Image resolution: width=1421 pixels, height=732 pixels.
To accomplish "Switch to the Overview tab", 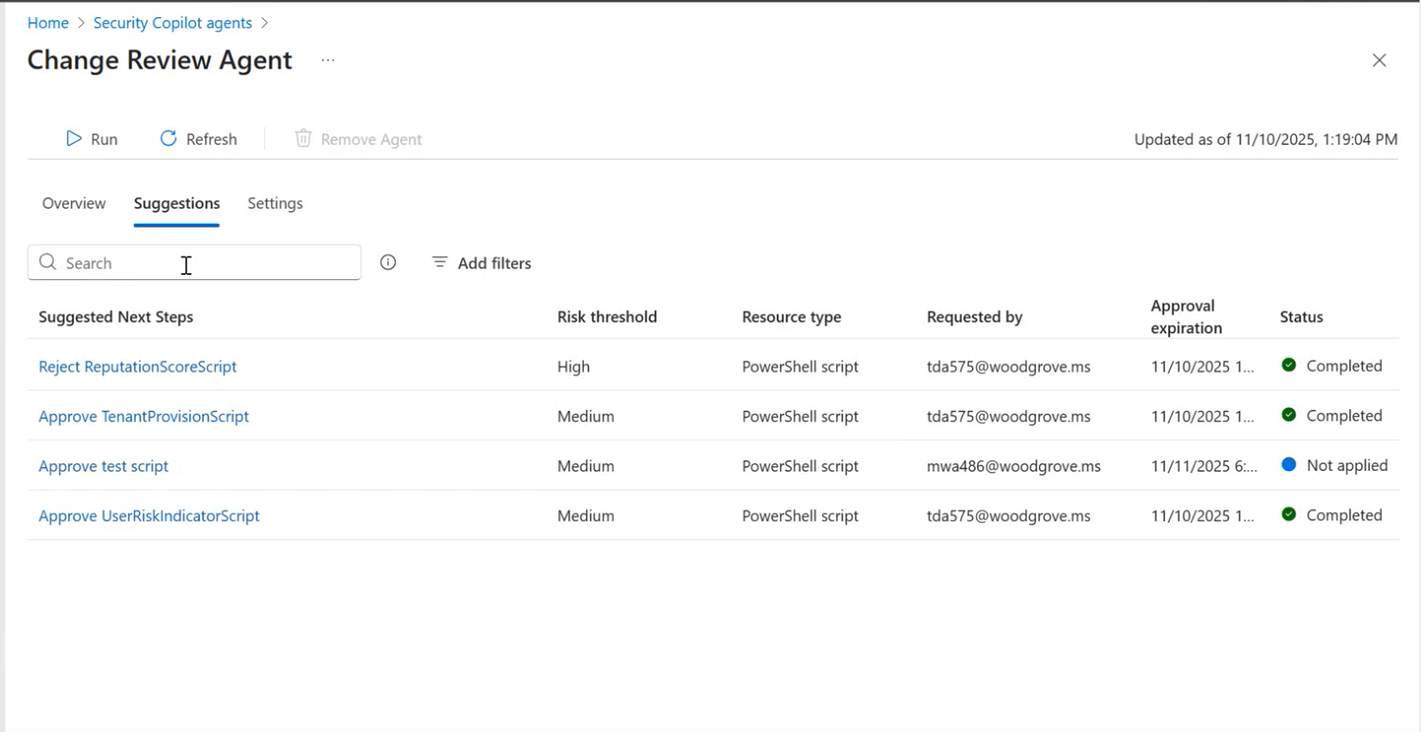I will tap(73, 203).
